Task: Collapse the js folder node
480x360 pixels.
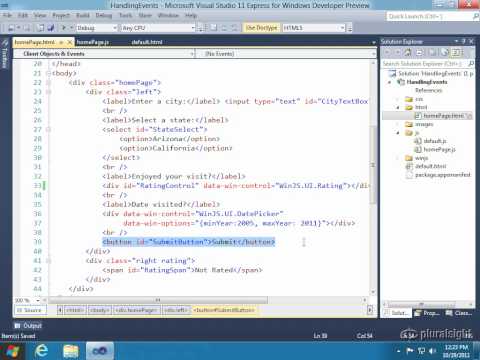Action: coord(398,133)
